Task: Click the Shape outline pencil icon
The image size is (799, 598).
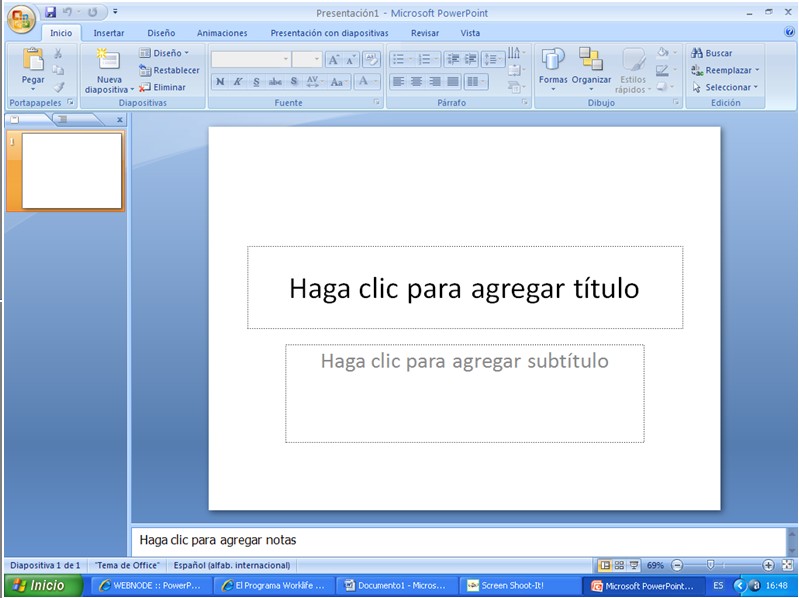Action: coord(662,70)
